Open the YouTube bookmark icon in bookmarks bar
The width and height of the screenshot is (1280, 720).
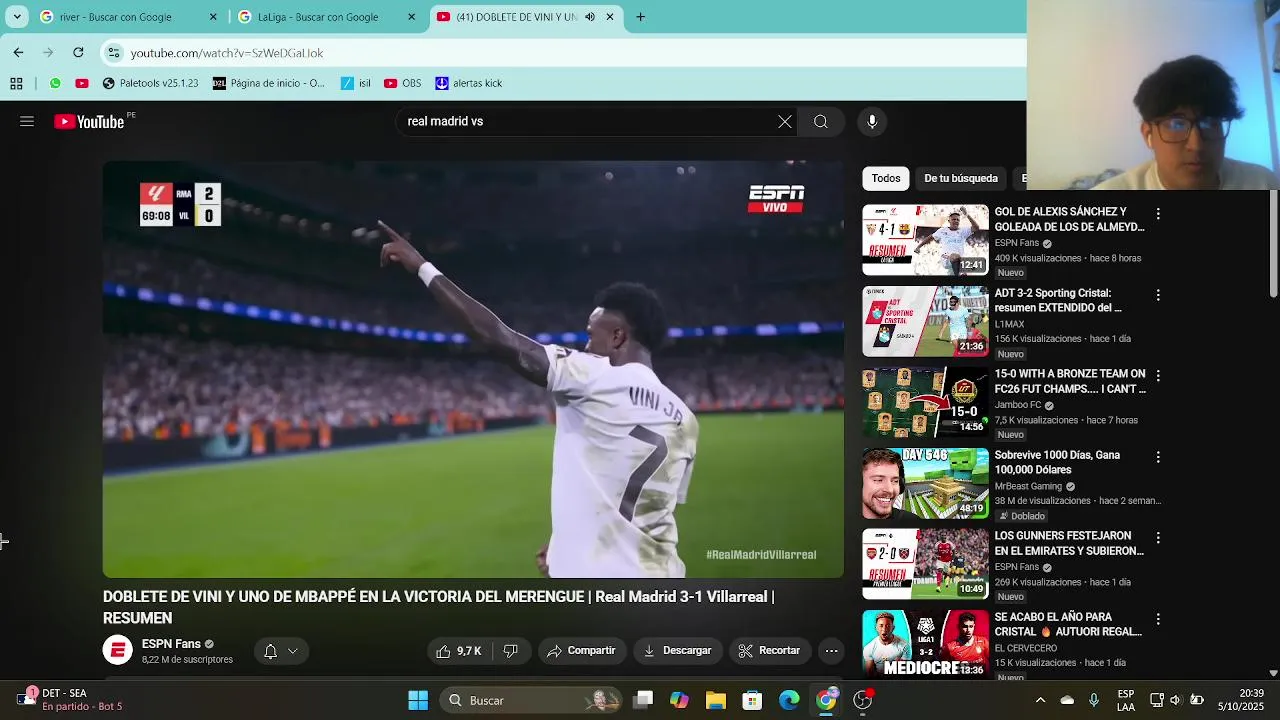click(82, 84)
